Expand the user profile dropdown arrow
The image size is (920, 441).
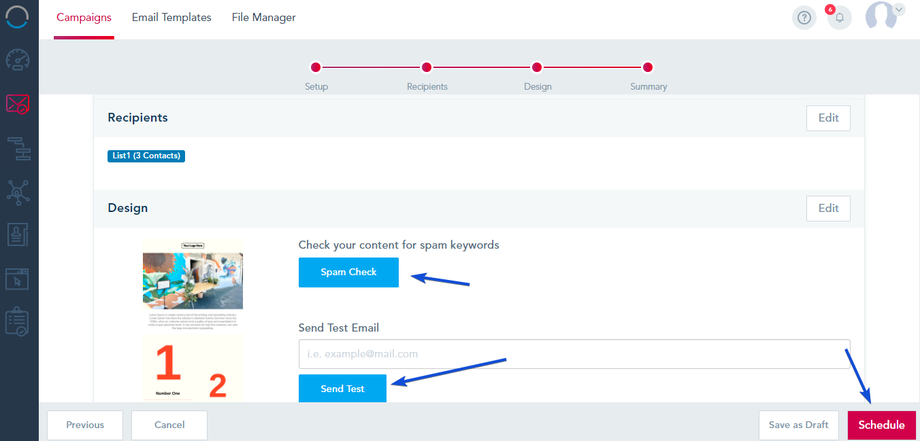(898, 9)
